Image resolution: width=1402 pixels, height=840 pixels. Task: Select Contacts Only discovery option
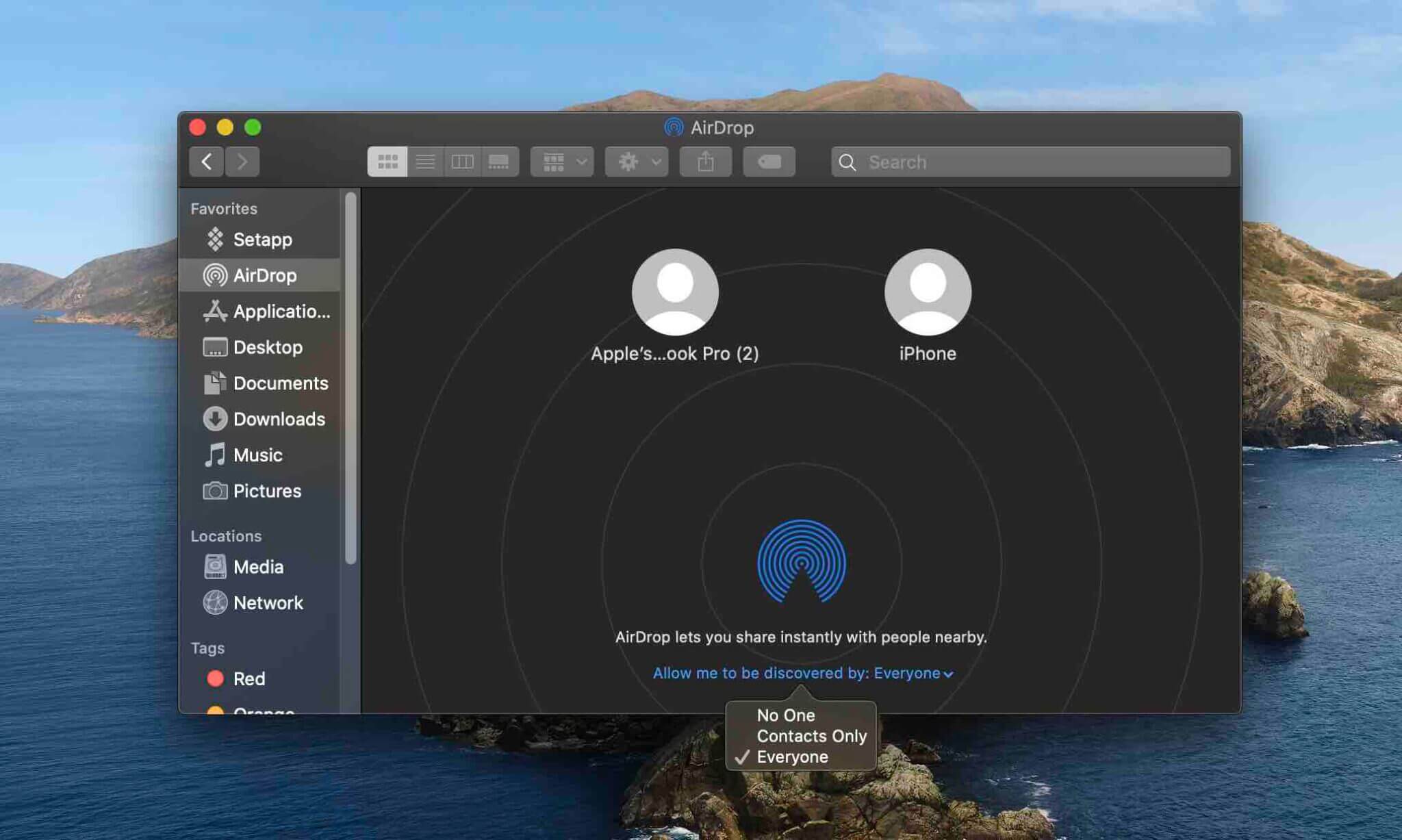[x=811, y=735]
